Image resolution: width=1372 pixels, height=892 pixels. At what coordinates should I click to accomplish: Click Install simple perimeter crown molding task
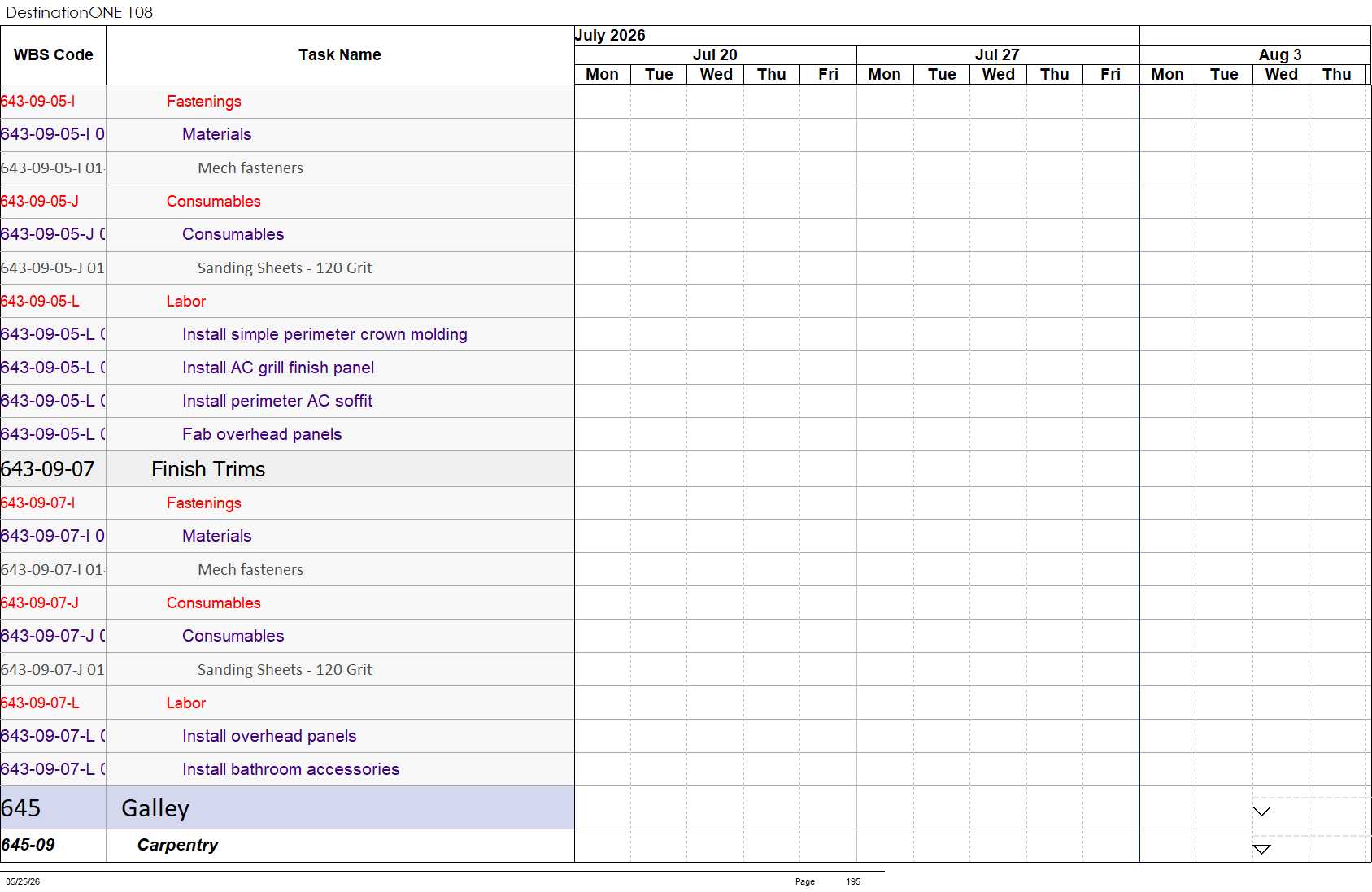pos(324,334)
